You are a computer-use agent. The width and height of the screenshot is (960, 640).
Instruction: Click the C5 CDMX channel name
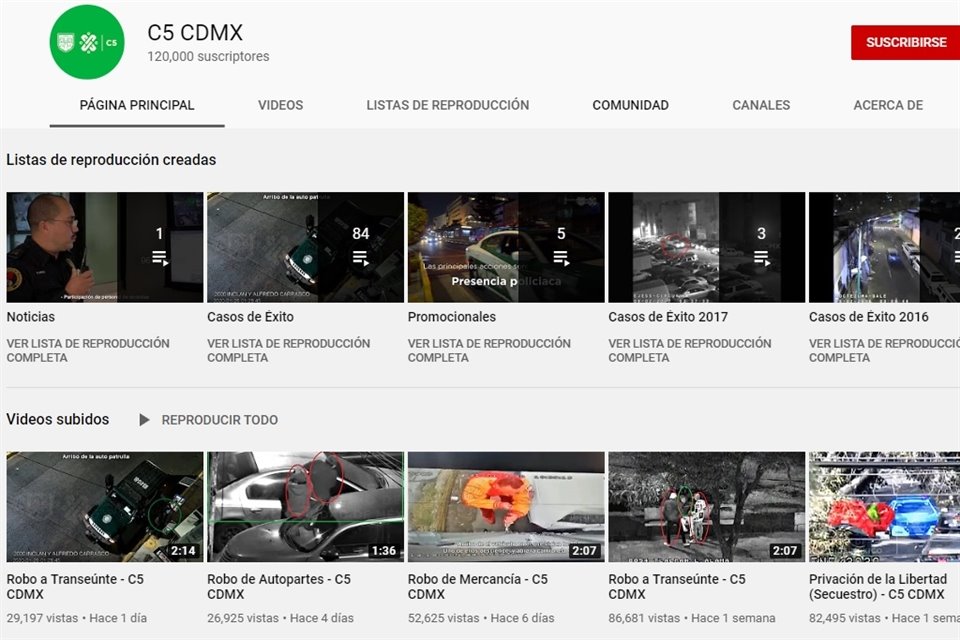(195, 32)
